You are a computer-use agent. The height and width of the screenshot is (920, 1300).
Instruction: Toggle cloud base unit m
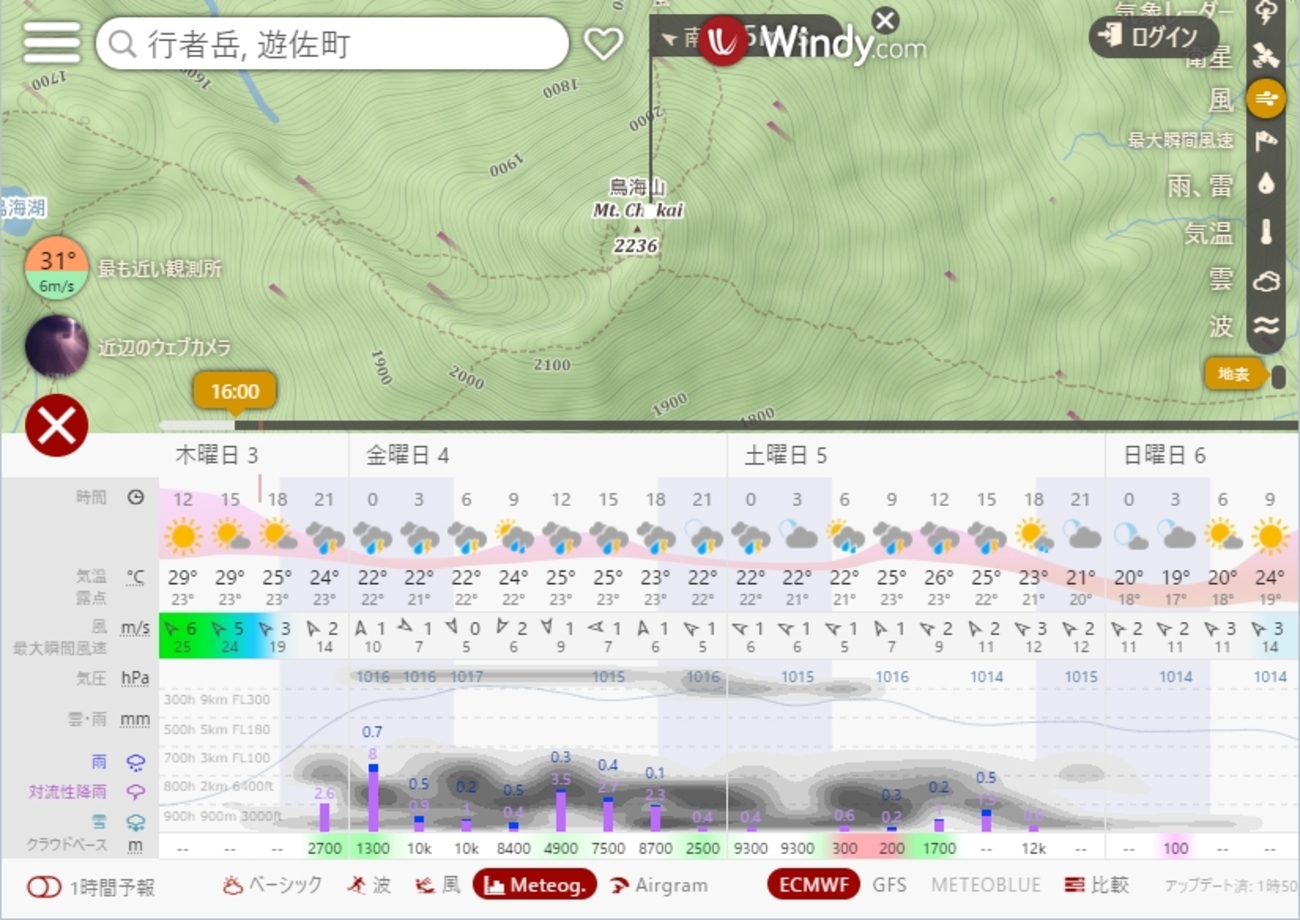click(135, 846)
